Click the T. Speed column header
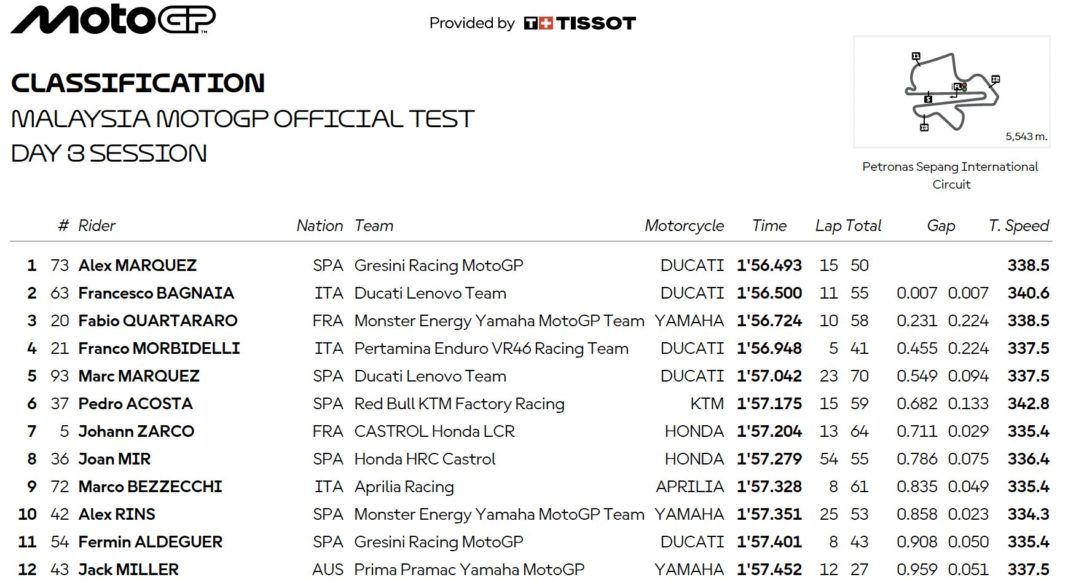 coord(1018,226)
